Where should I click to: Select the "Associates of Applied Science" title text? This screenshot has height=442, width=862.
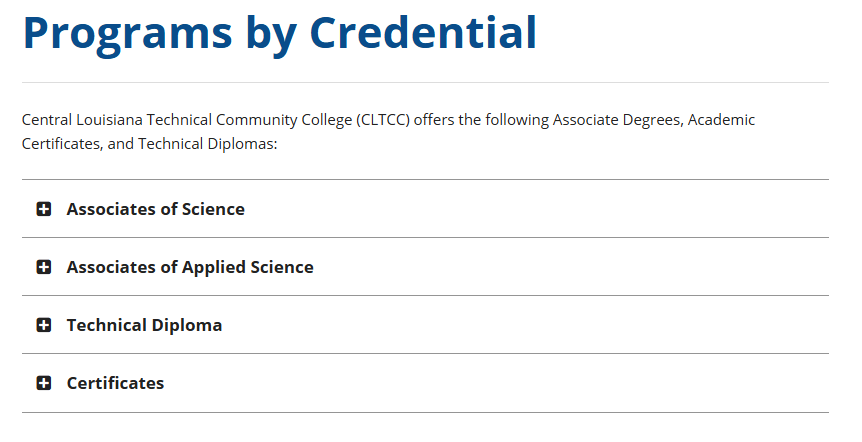pyautogui.click(x=190, y=267)
